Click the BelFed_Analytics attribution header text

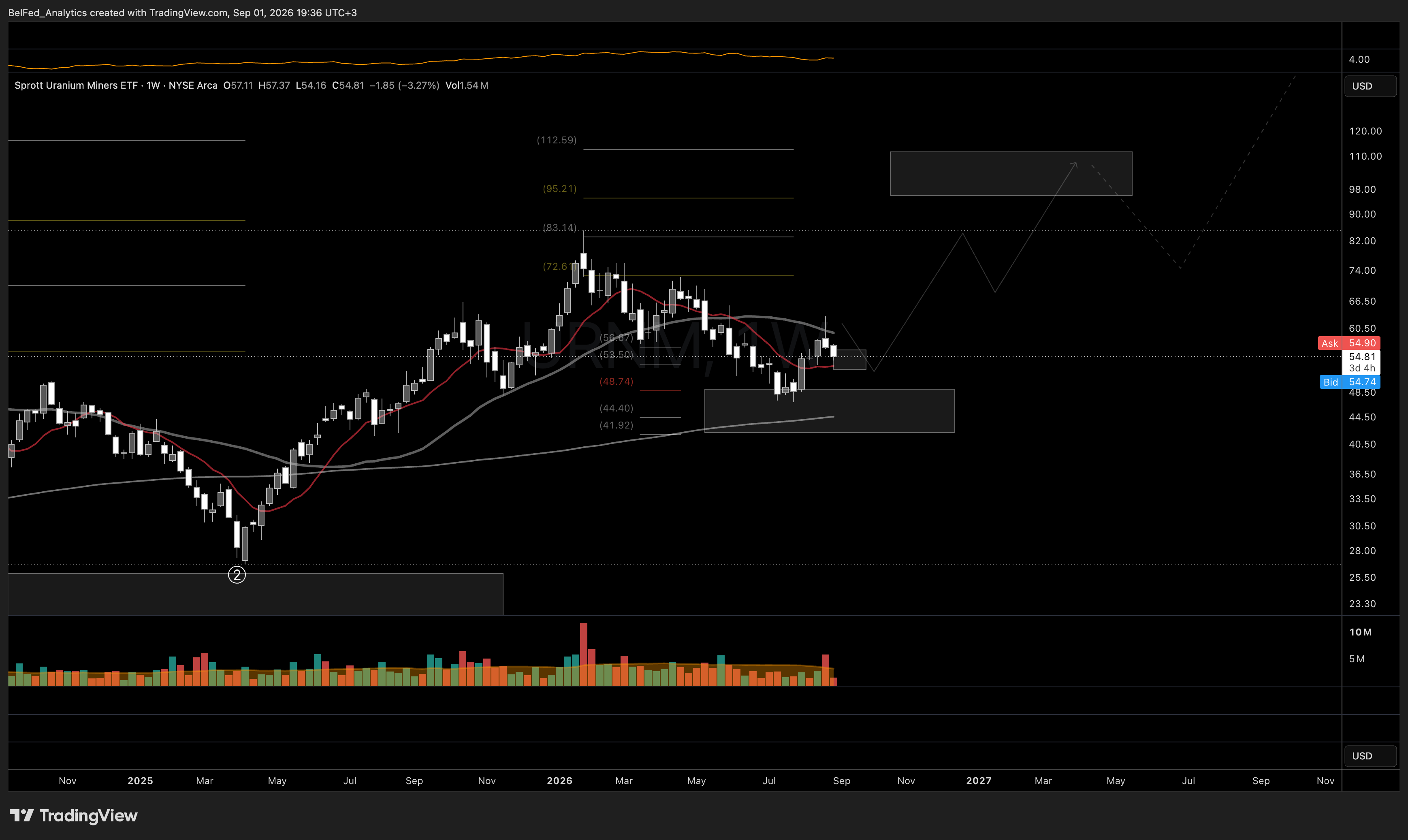(182, 13)
